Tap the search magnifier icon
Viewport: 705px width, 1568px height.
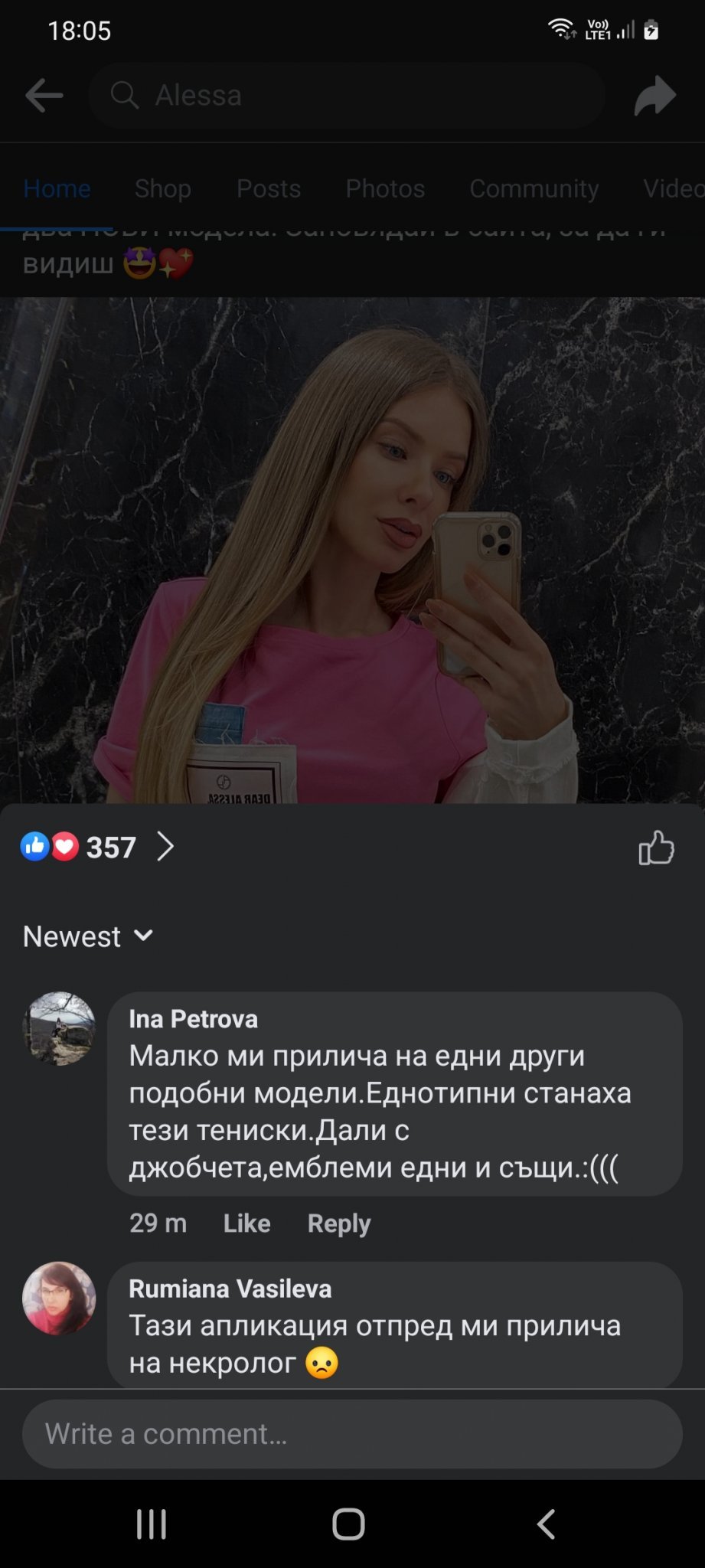click(124, 96)
